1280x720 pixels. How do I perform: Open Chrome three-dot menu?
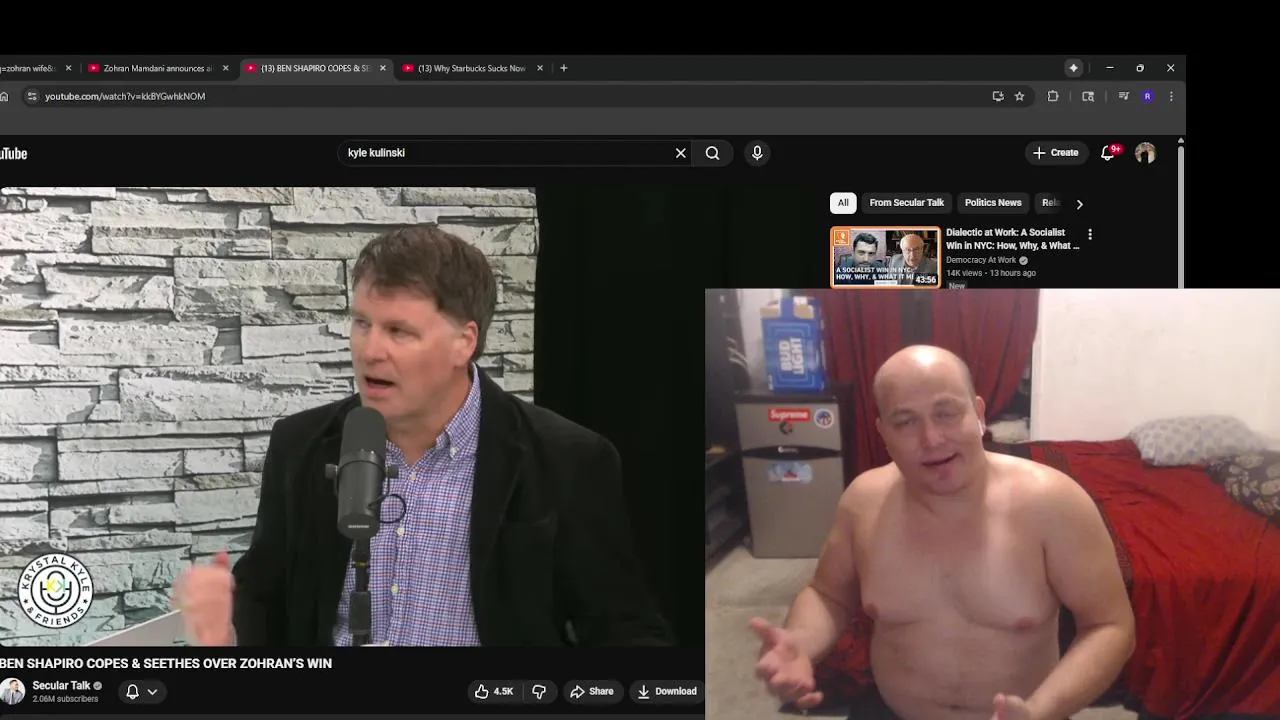click(x=1171, y=96)
